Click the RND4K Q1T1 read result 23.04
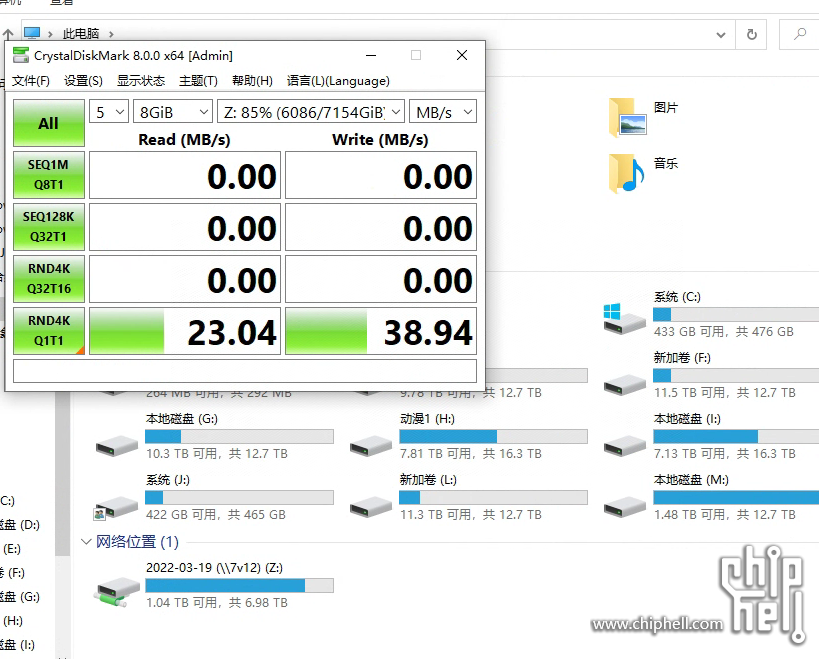Image resolution: width=819 pixels, height=659 pixels. tap(185, 331)
